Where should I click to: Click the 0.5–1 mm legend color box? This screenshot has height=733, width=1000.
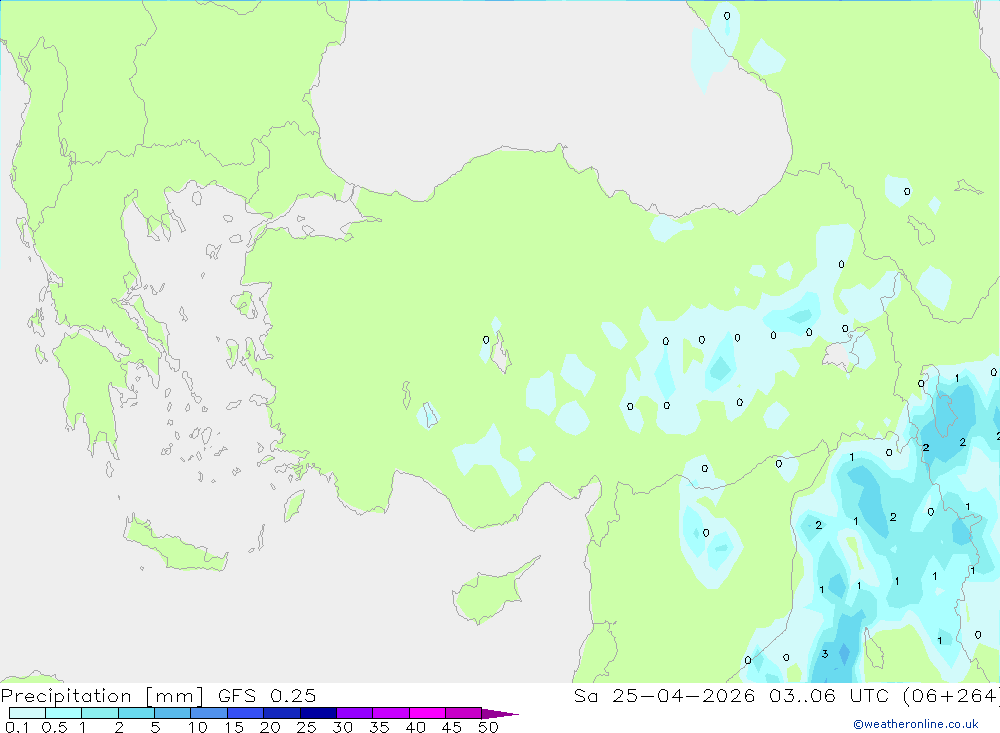point(63,713)
